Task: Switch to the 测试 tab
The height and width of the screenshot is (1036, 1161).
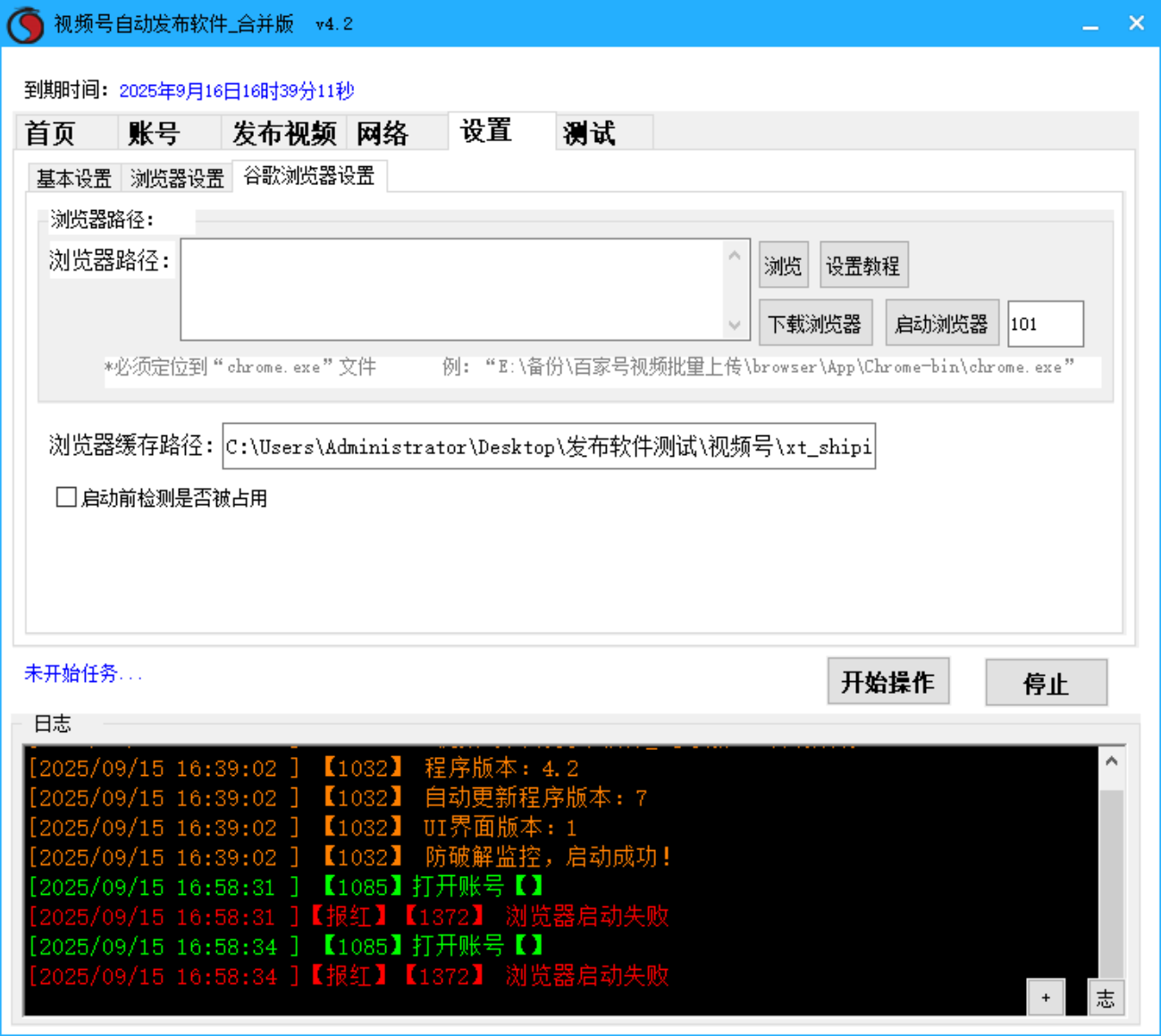Action: pos(590,132)
